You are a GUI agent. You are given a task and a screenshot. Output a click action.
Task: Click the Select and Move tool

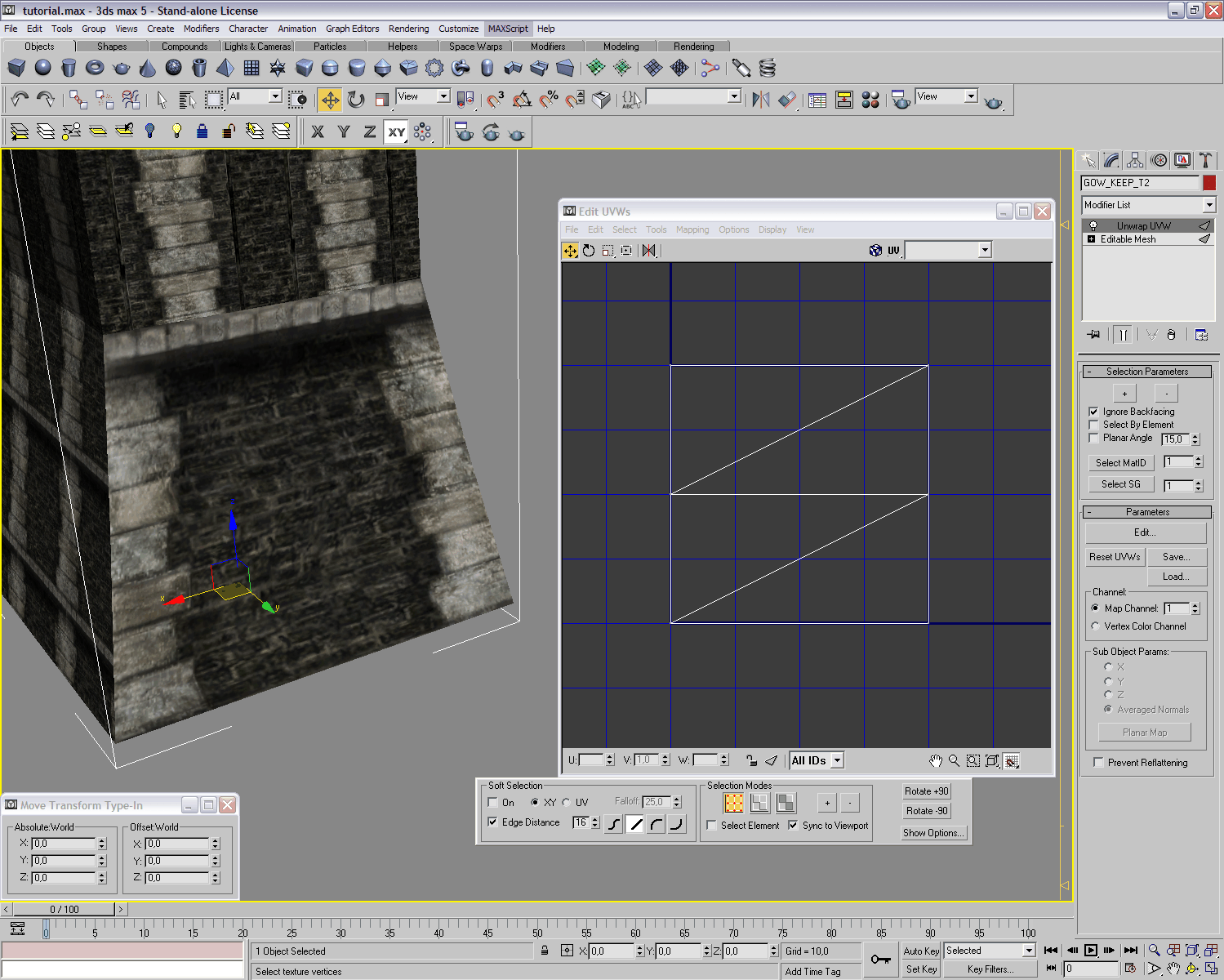pyautogui.click(x=330, y=100)
